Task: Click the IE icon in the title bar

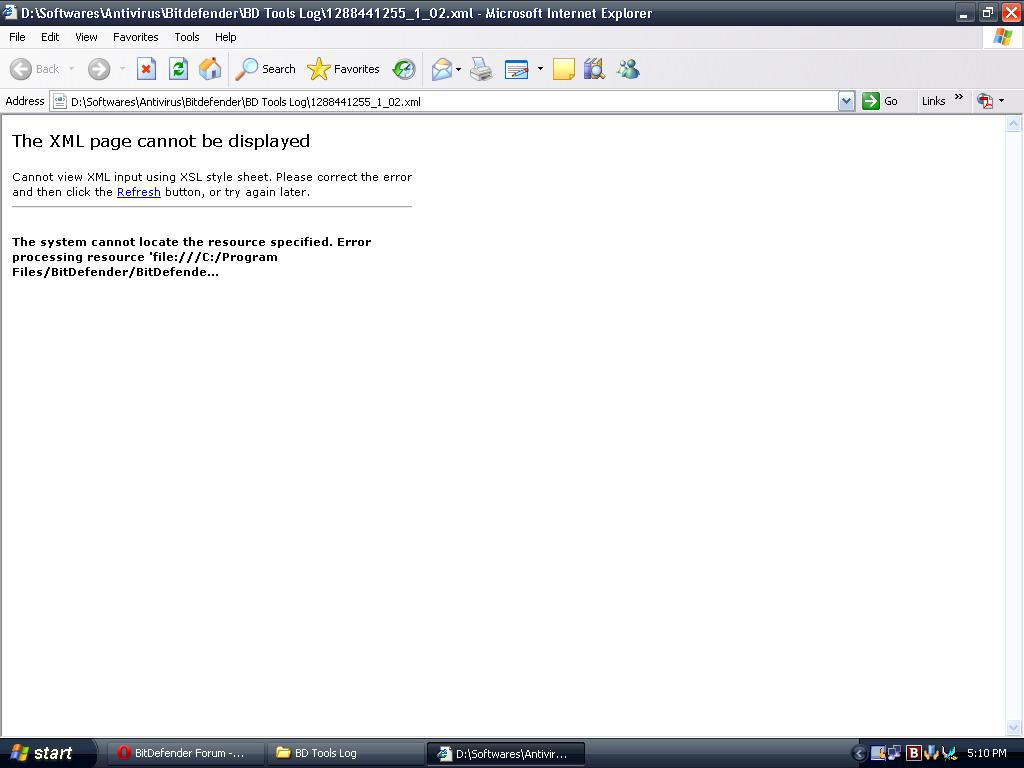Action: click(10, 12)
